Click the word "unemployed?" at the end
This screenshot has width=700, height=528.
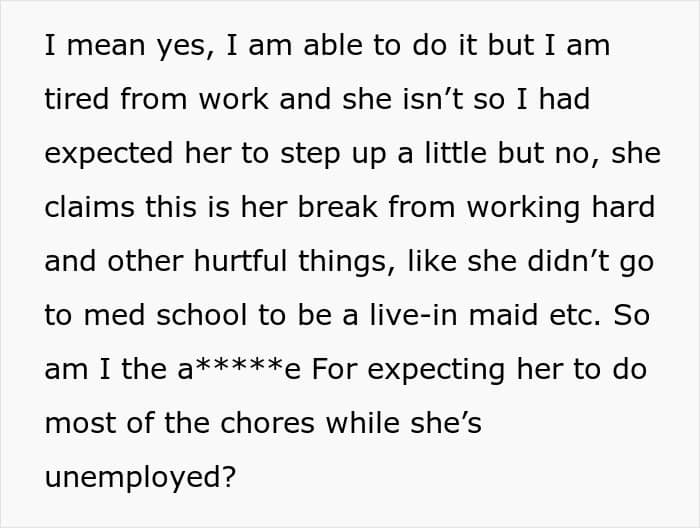pos(140,477)
